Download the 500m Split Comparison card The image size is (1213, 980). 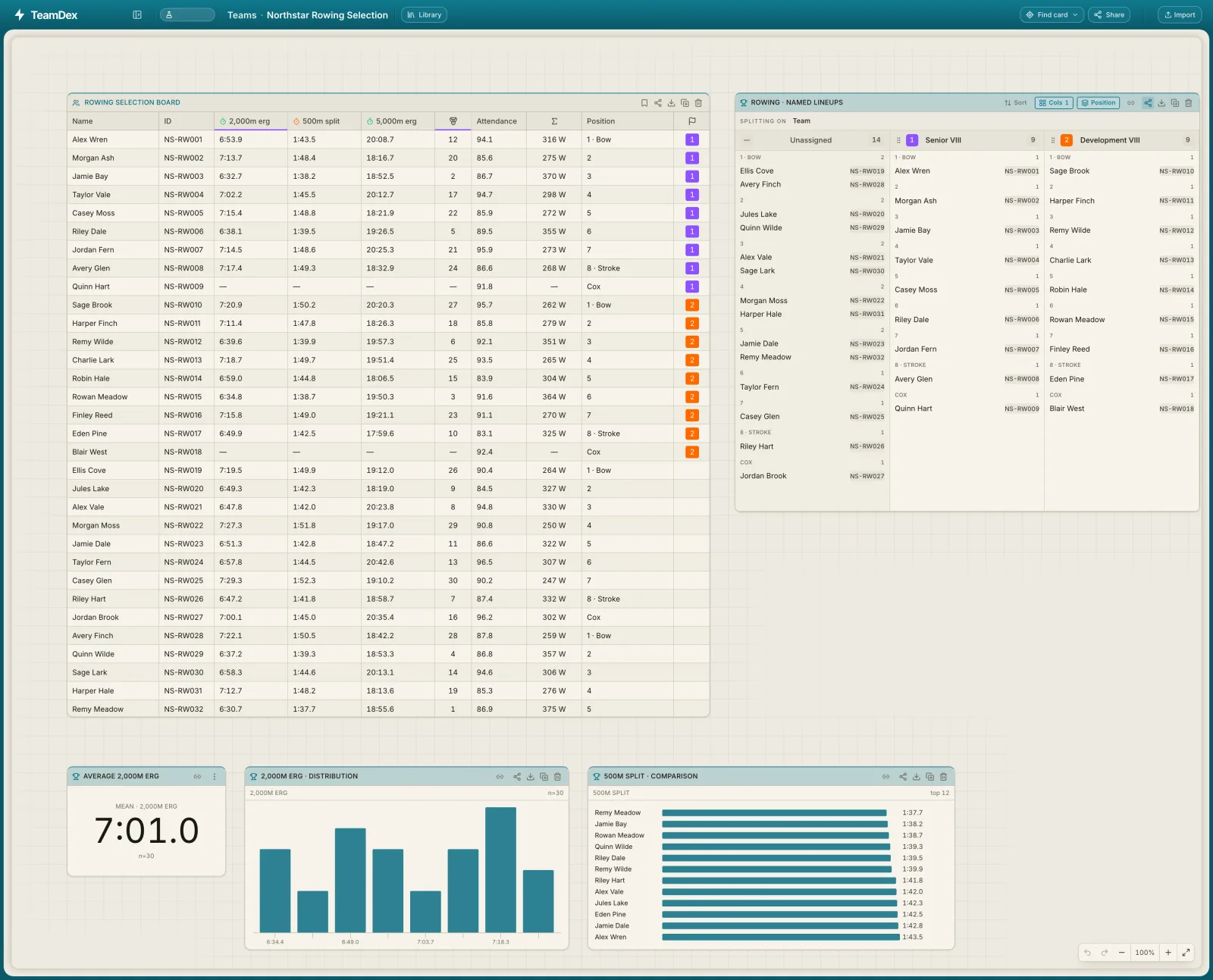pyautogui.click(x=917, y=777)
